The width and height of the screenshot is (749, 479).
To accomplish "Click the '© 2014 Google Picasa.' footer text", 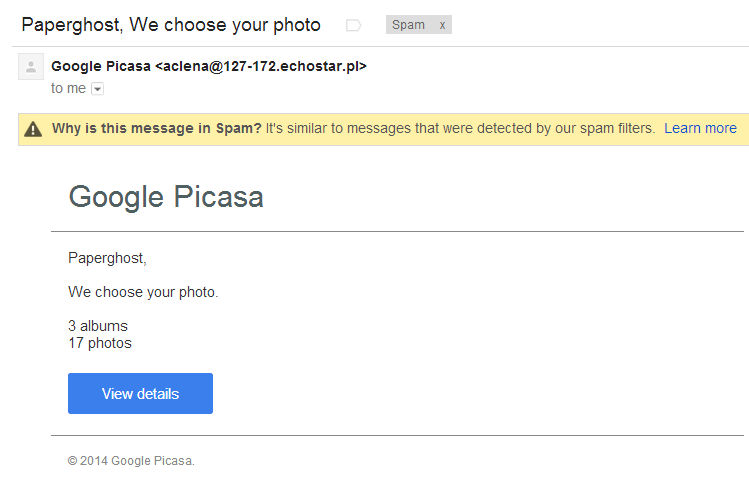I will click(131, 461).
